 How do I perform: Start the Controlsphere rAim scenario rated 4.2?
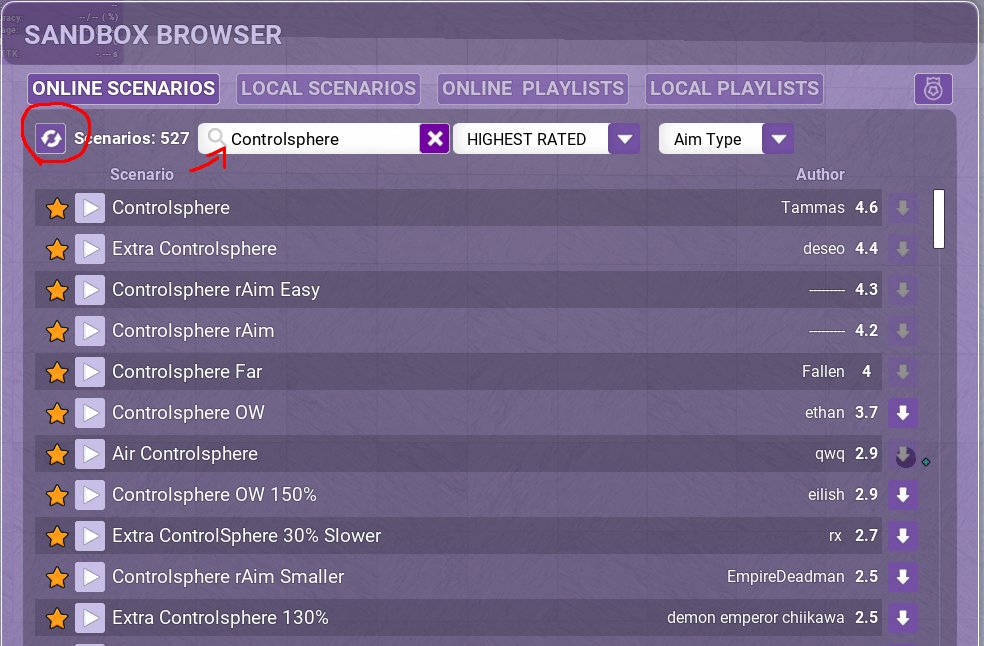tap(90, 331)
